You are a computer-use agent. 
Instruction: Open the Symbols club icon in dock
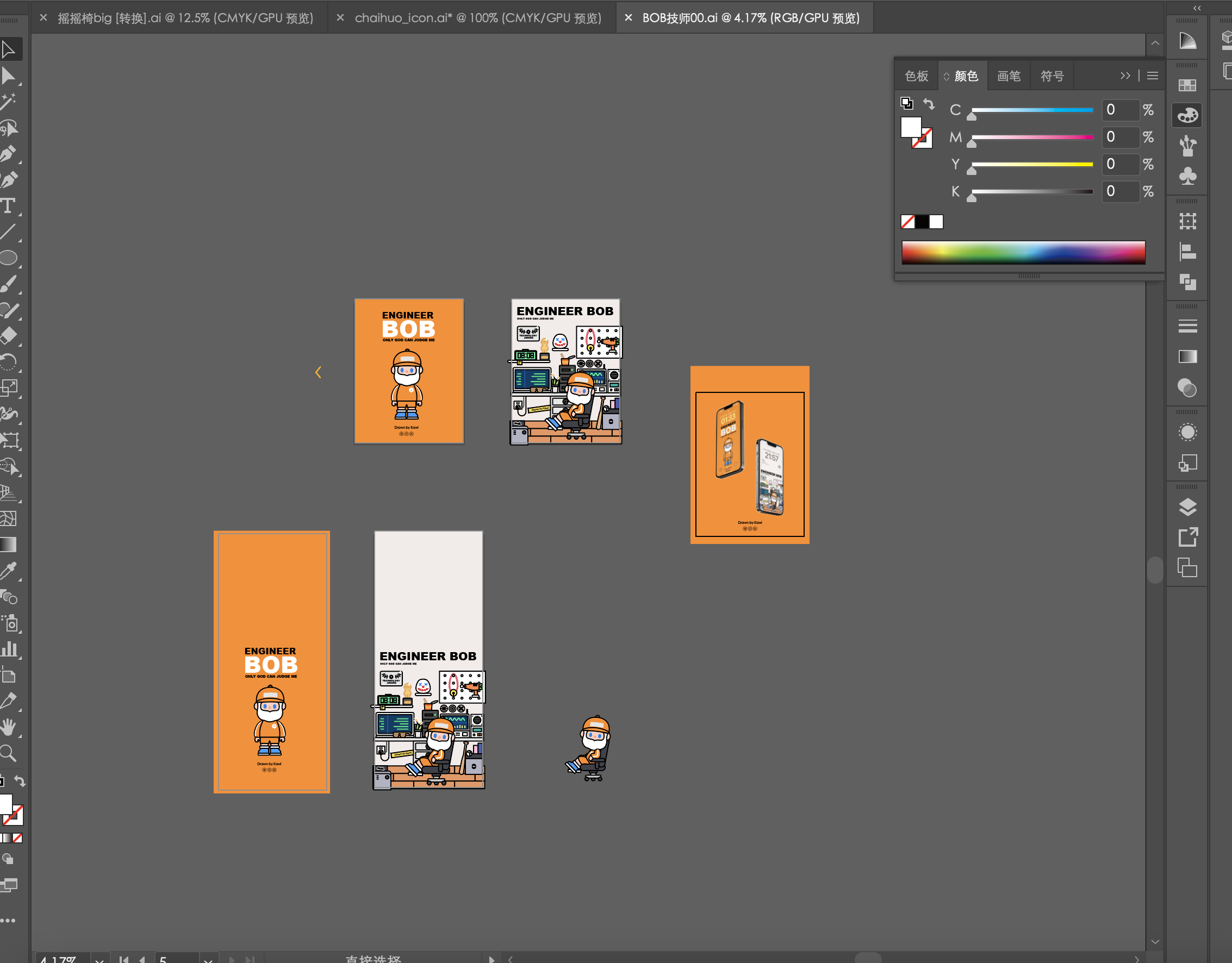[1187, 176]
